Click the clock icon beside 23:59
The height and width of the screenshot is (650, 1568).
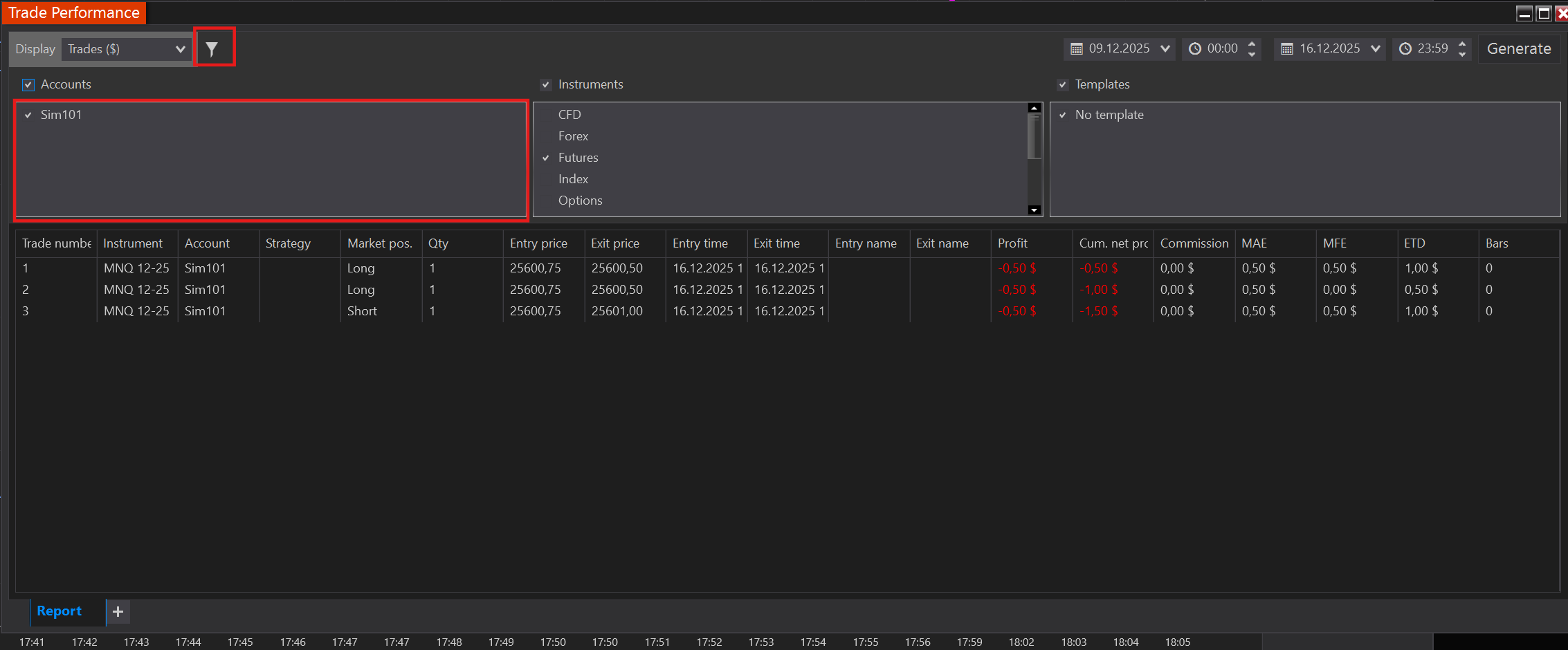(x=1405, y=48)
